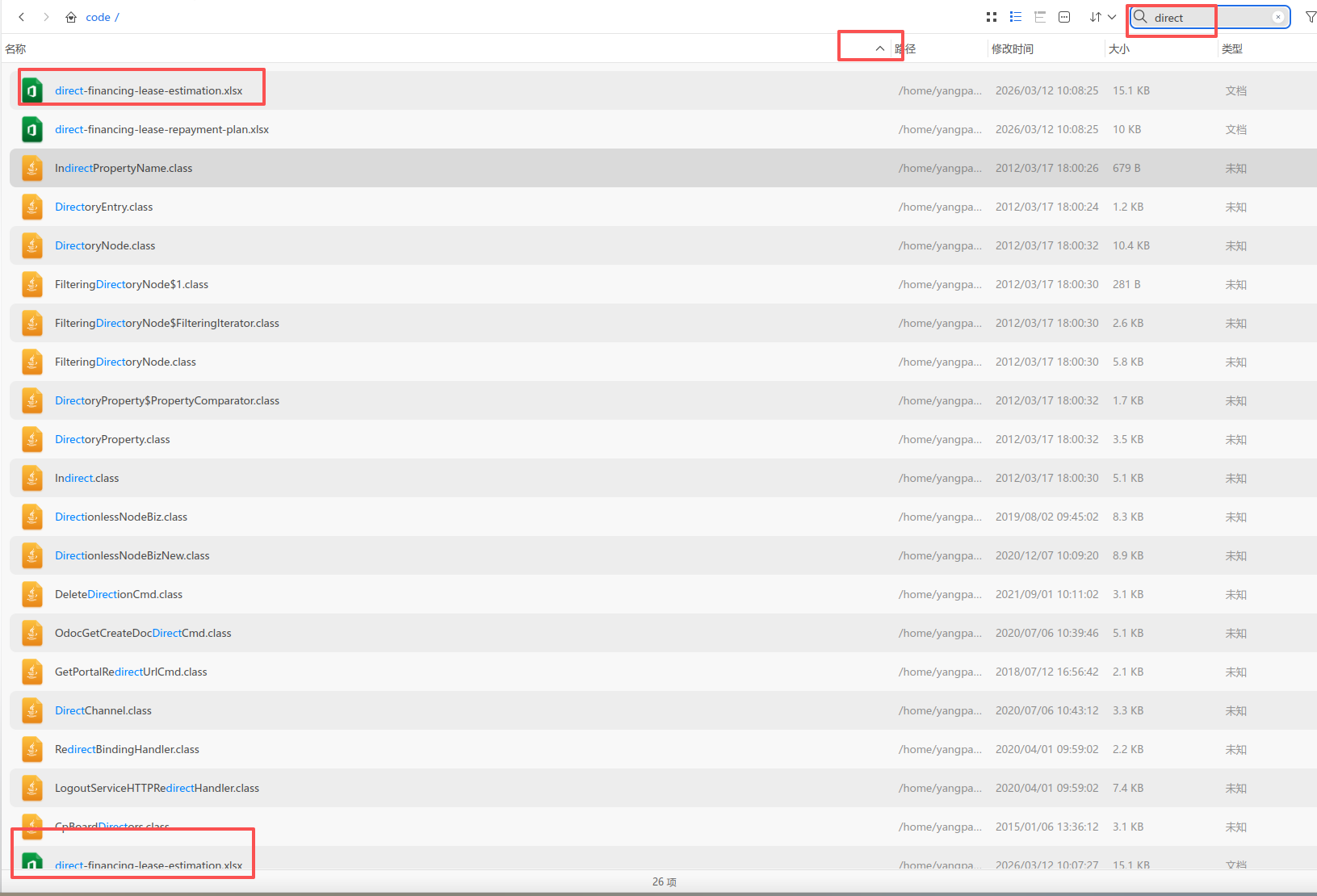Switch to detailed list view

[1016, 17]
